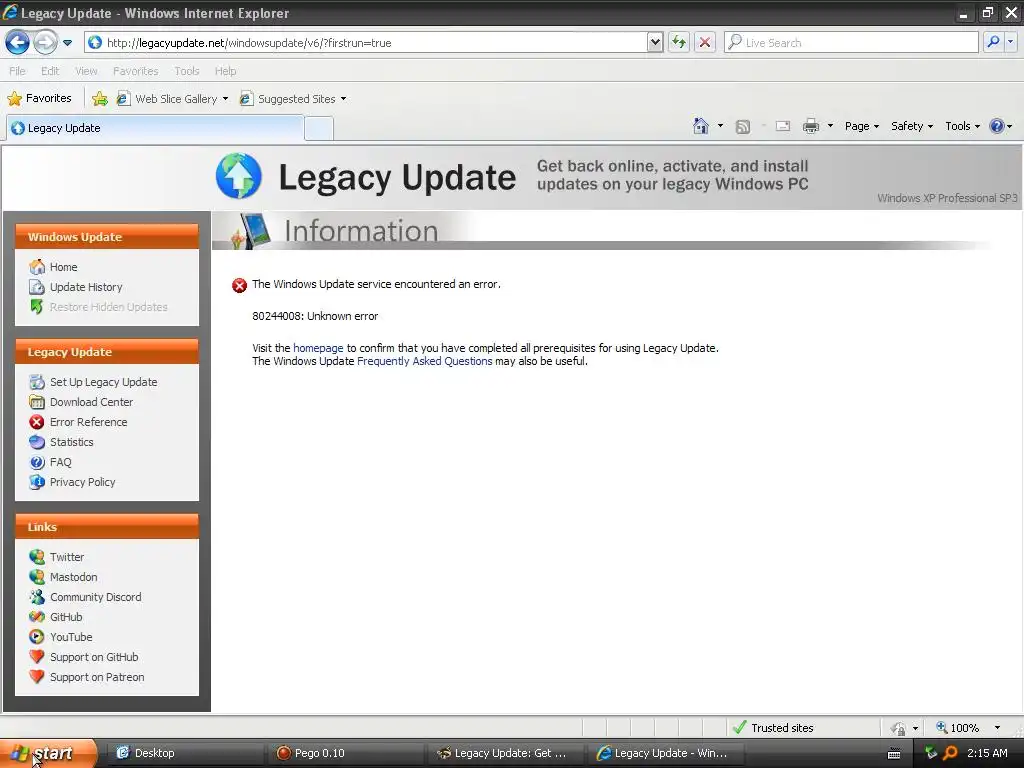The width and height of the screenshot is (1024, 768).
Task: Click the address bar URL field
Action: pyautogui.click(x=366, y=43)
